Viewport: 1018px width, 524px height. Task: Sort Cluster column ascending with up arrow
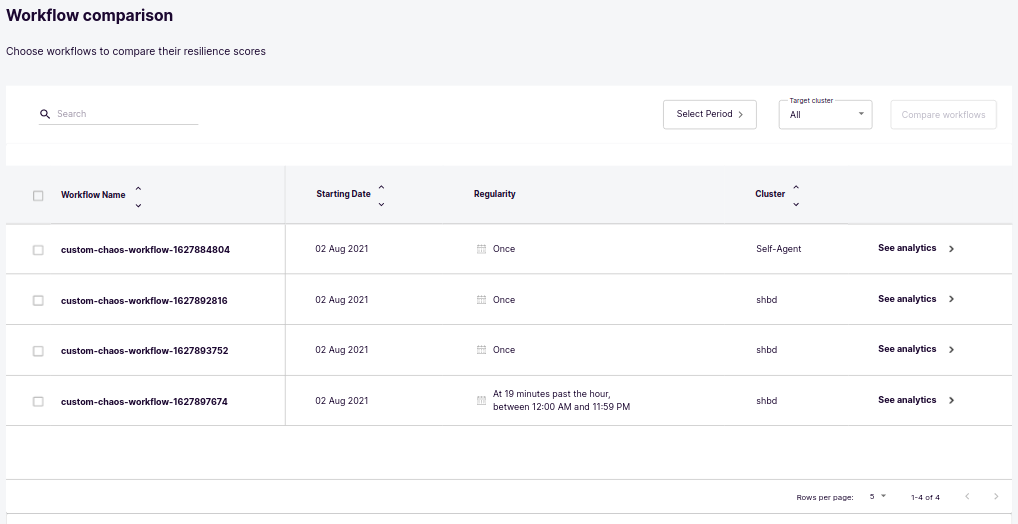pos(796,187)
